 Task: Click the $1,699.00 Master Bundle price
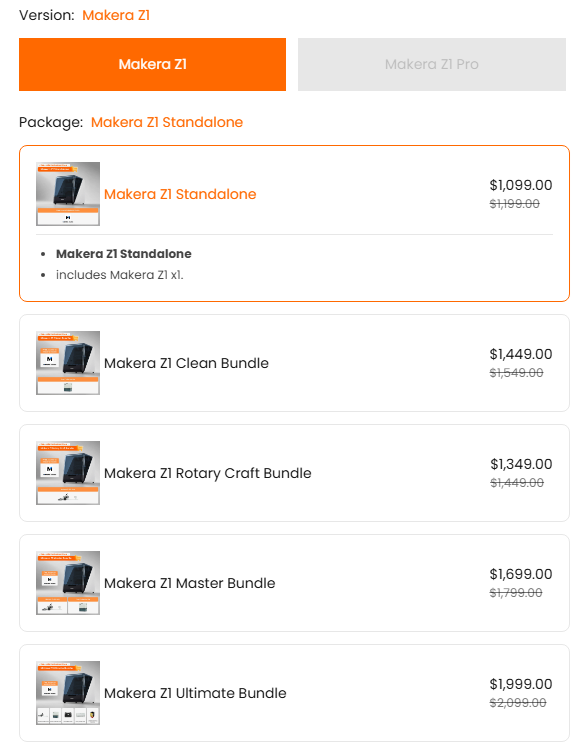click(521, 574)
